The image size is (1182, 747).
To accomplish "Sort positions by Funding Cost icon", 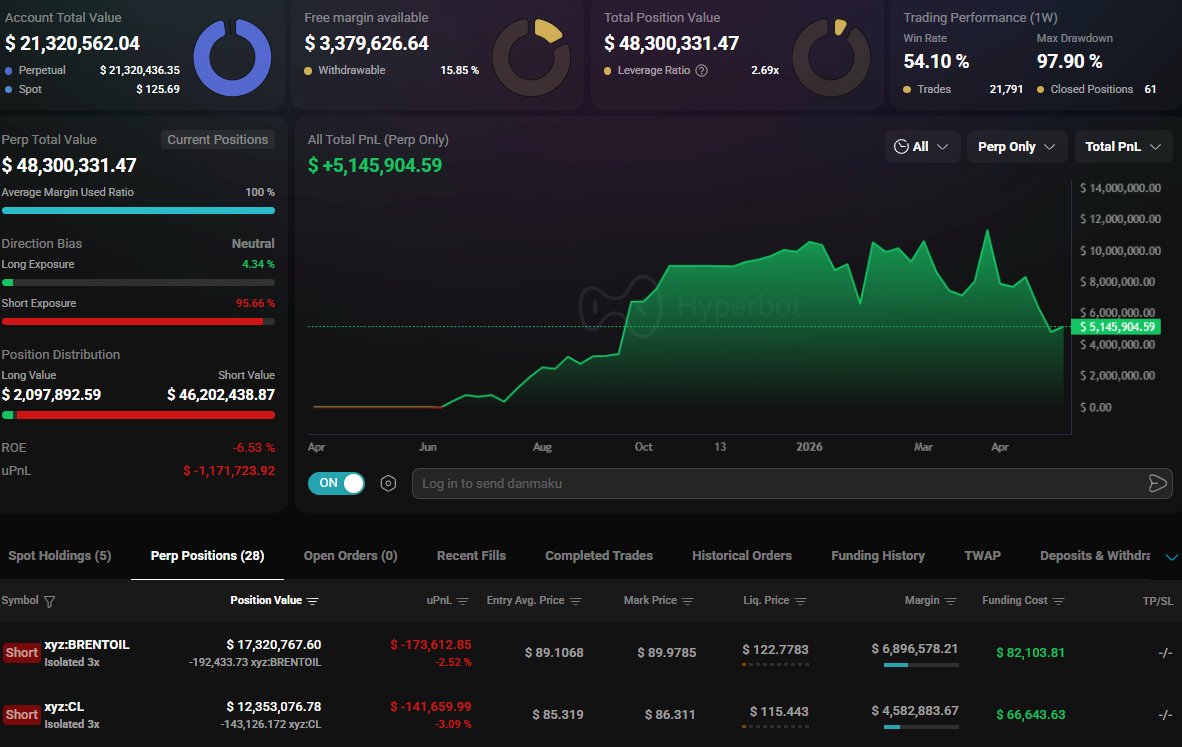I will (x=1059, y=601).
